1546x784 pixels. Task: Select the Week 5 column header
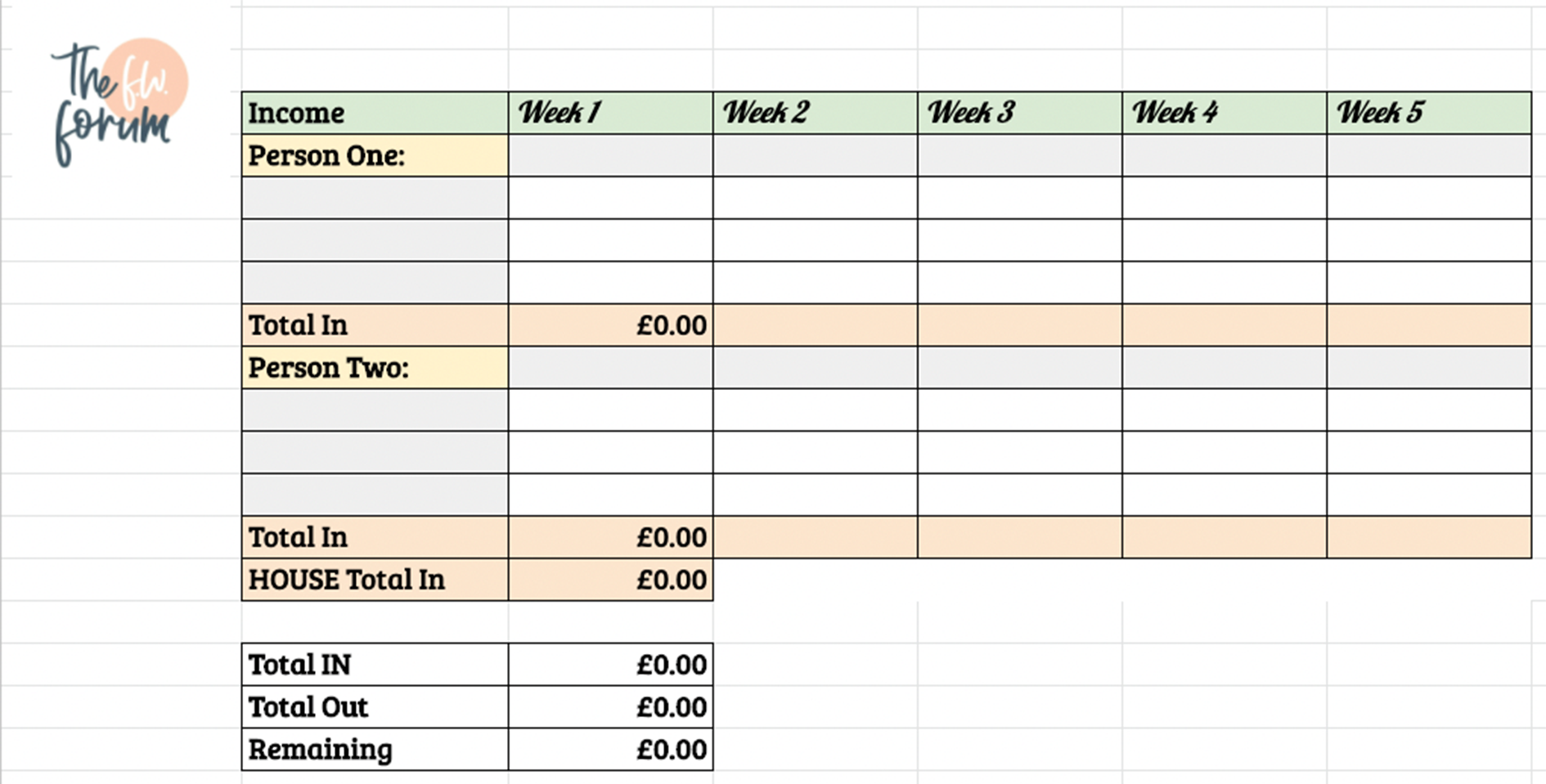click(1429, 113)
